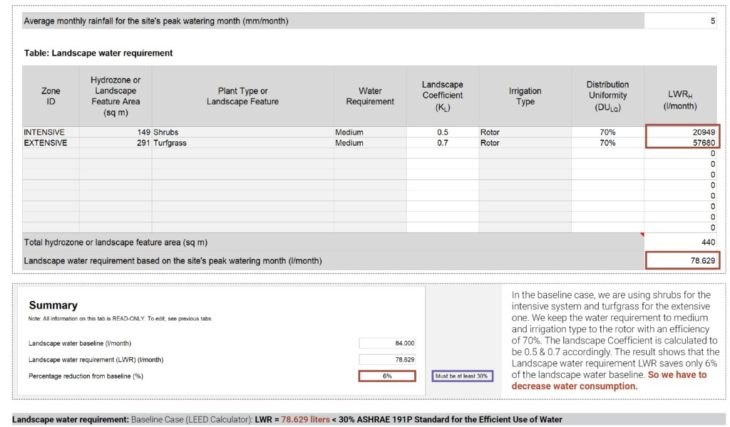Click the 57680 LWR result cell
This screenshot has height=427, width=730.
[x=681, y=143]
